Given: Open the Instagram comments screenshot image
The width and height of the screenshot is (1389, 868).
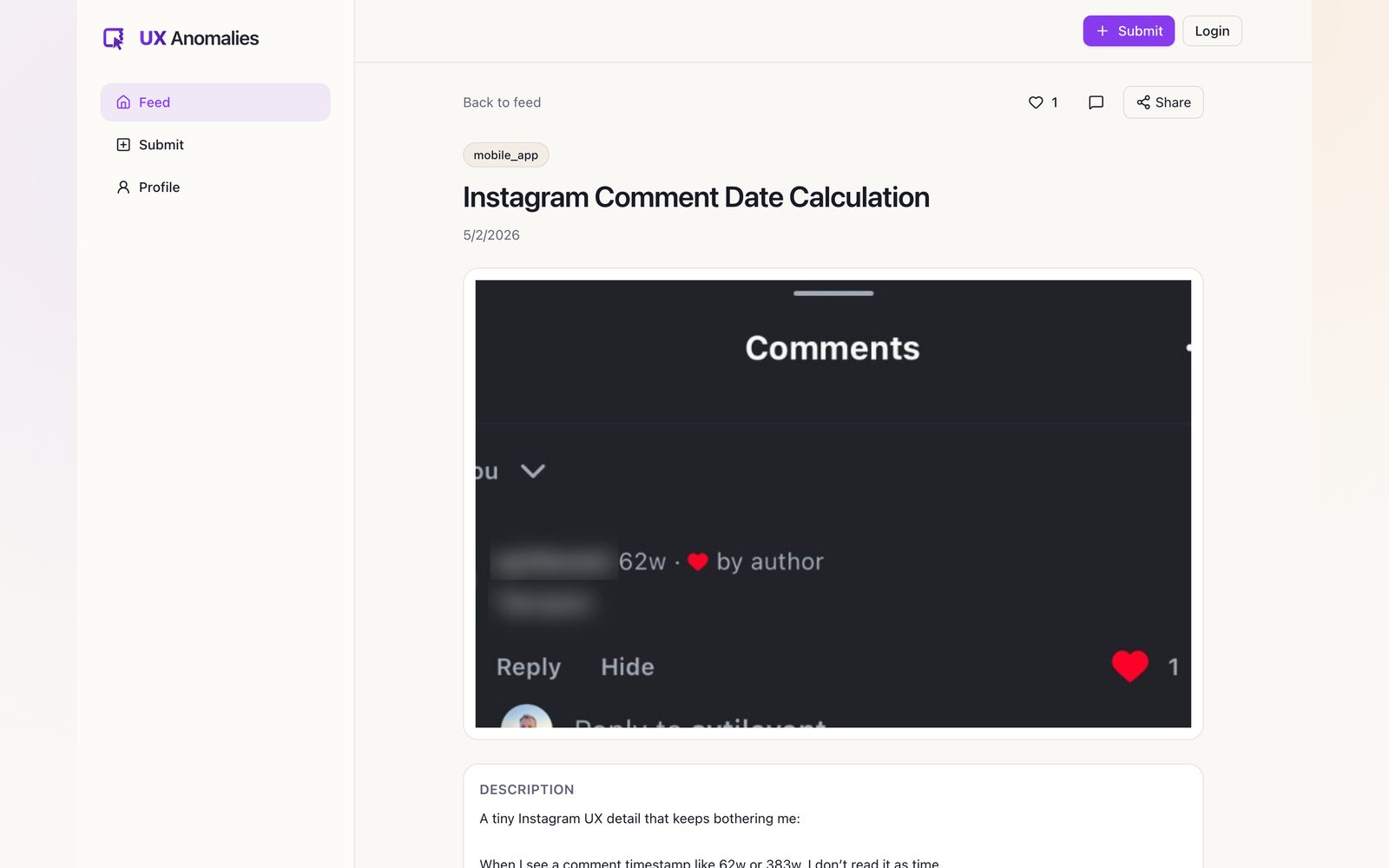Looking at the screenshot, I should click(833, 503).
